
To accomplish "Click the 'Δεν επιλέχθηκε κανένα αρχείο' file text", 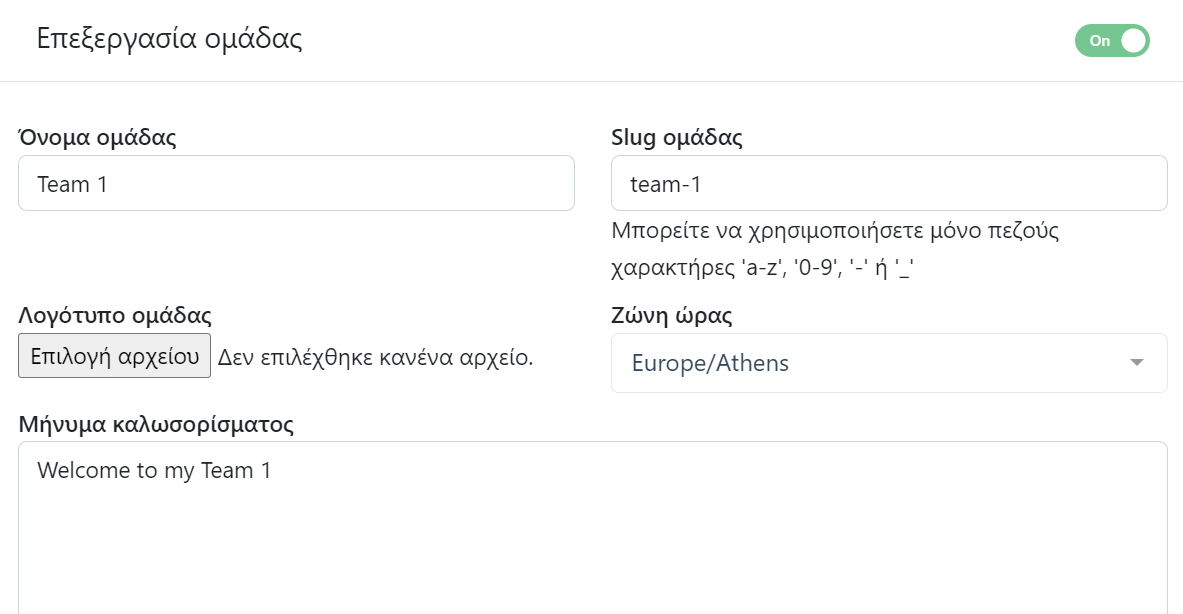I will (x=376, y=357).
